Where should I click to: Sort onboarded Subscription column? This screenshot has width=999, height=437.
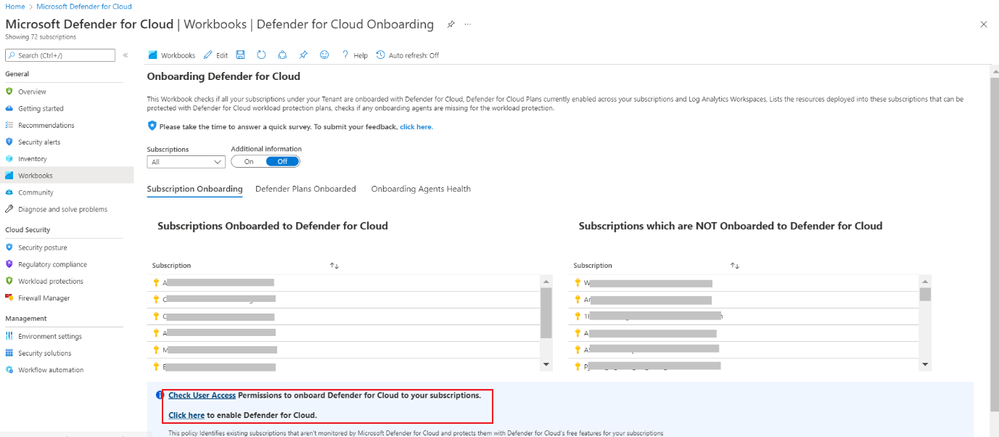point(334,266)
